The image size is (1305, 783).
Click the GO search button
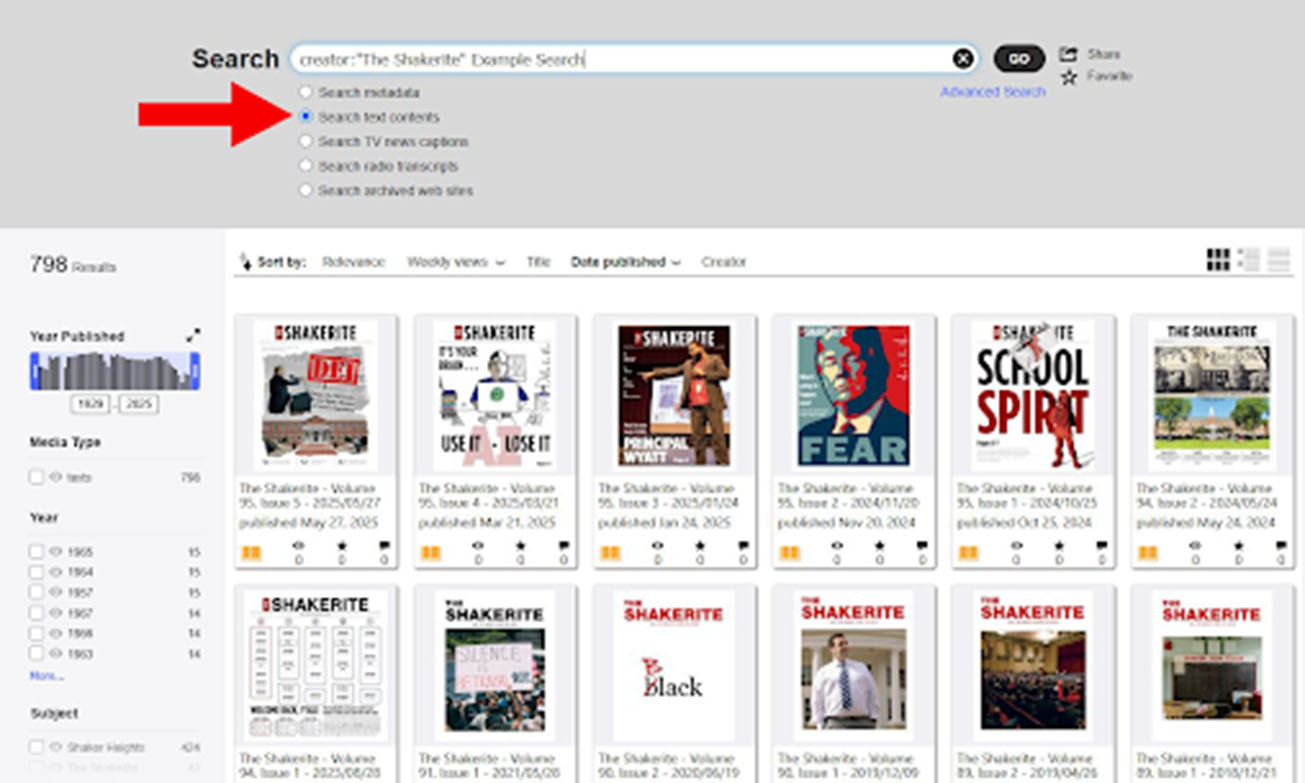coord(1019,59)
